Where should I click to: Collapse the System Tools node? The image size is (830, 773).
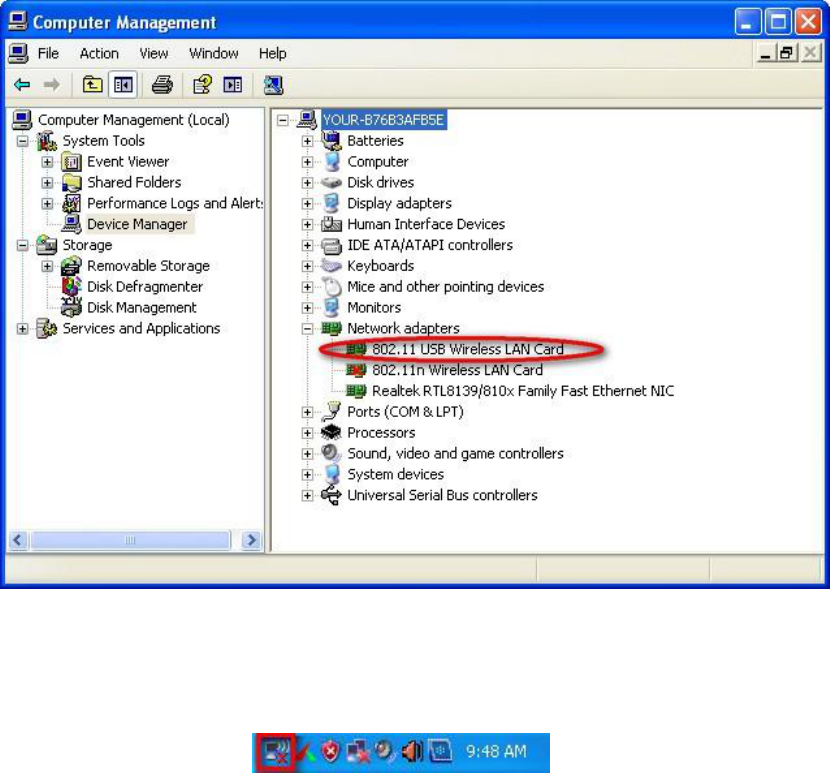pyautogui.click(x=22, y=141)
